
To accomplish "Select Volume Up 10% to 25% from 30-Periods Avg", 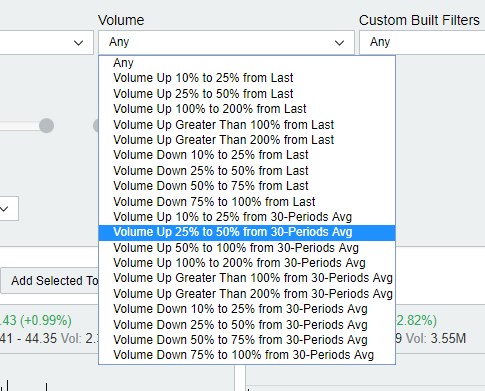I will coord(247,217).
